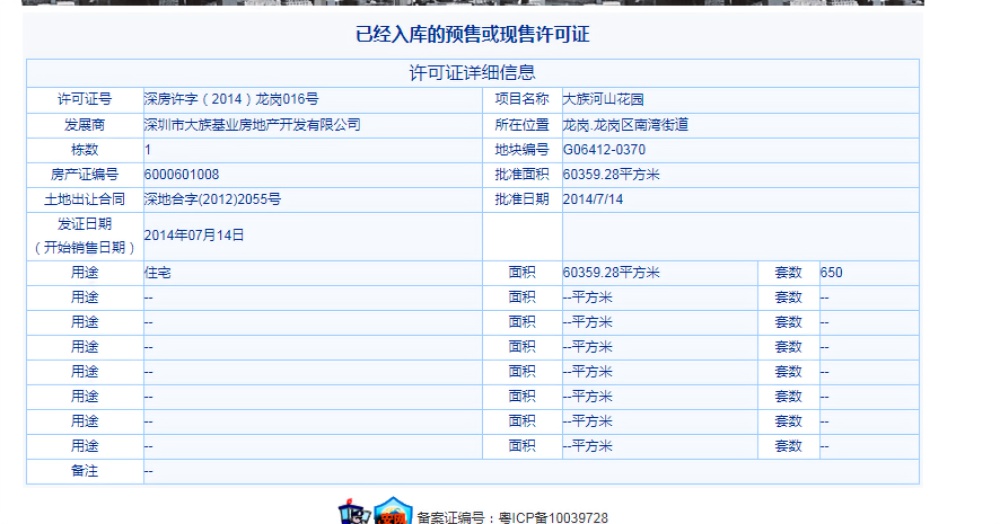The height and width of the screenshot is (524, 1000).
Task: Click the 栋数 label
Action: click(85, 150)
